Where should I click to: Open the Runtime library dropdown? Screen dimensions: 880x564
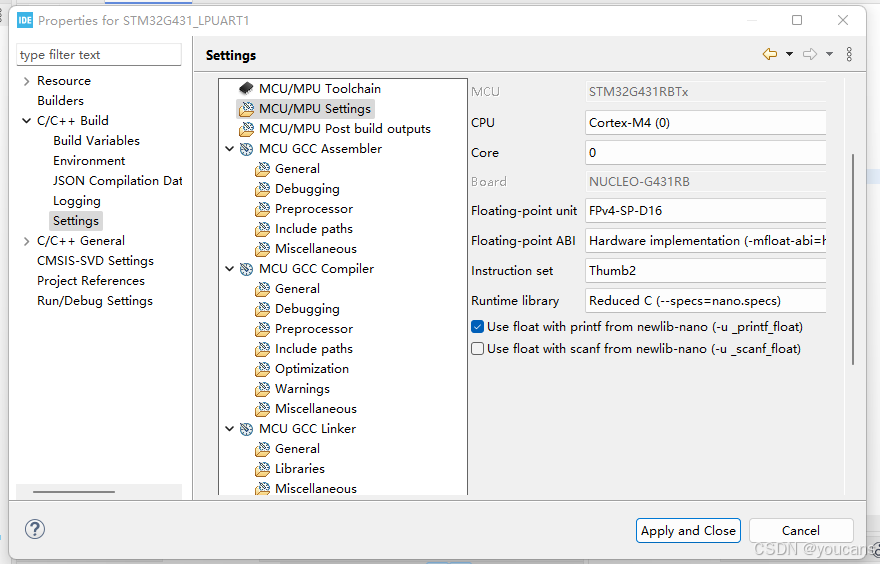coord(705,301)
